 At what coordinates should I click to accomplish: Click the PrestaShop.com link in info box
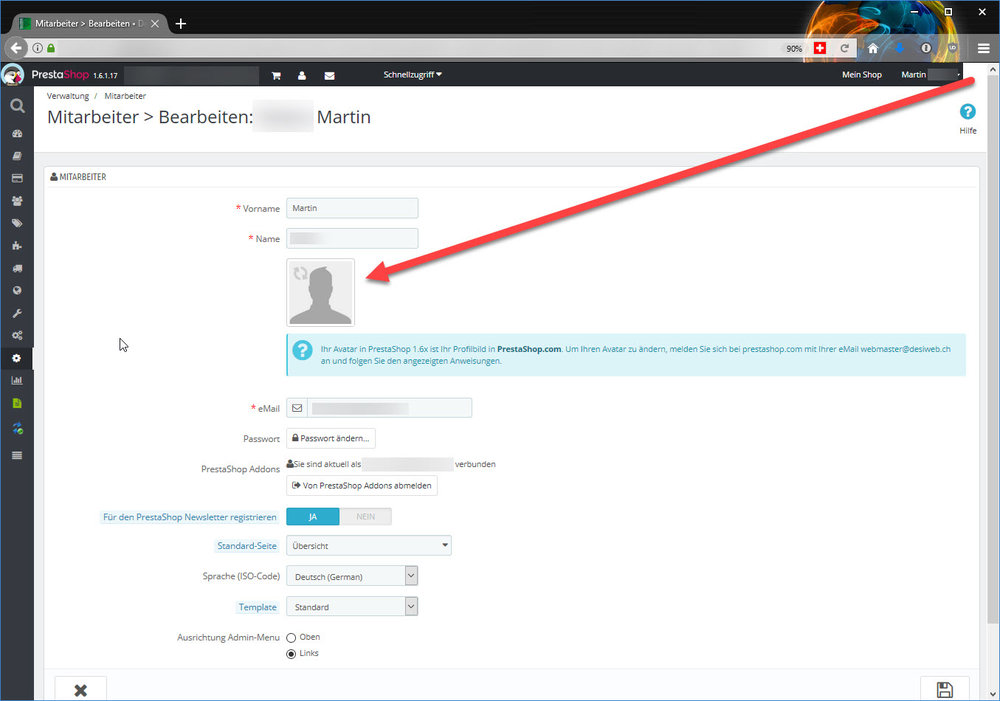(529, 349)
